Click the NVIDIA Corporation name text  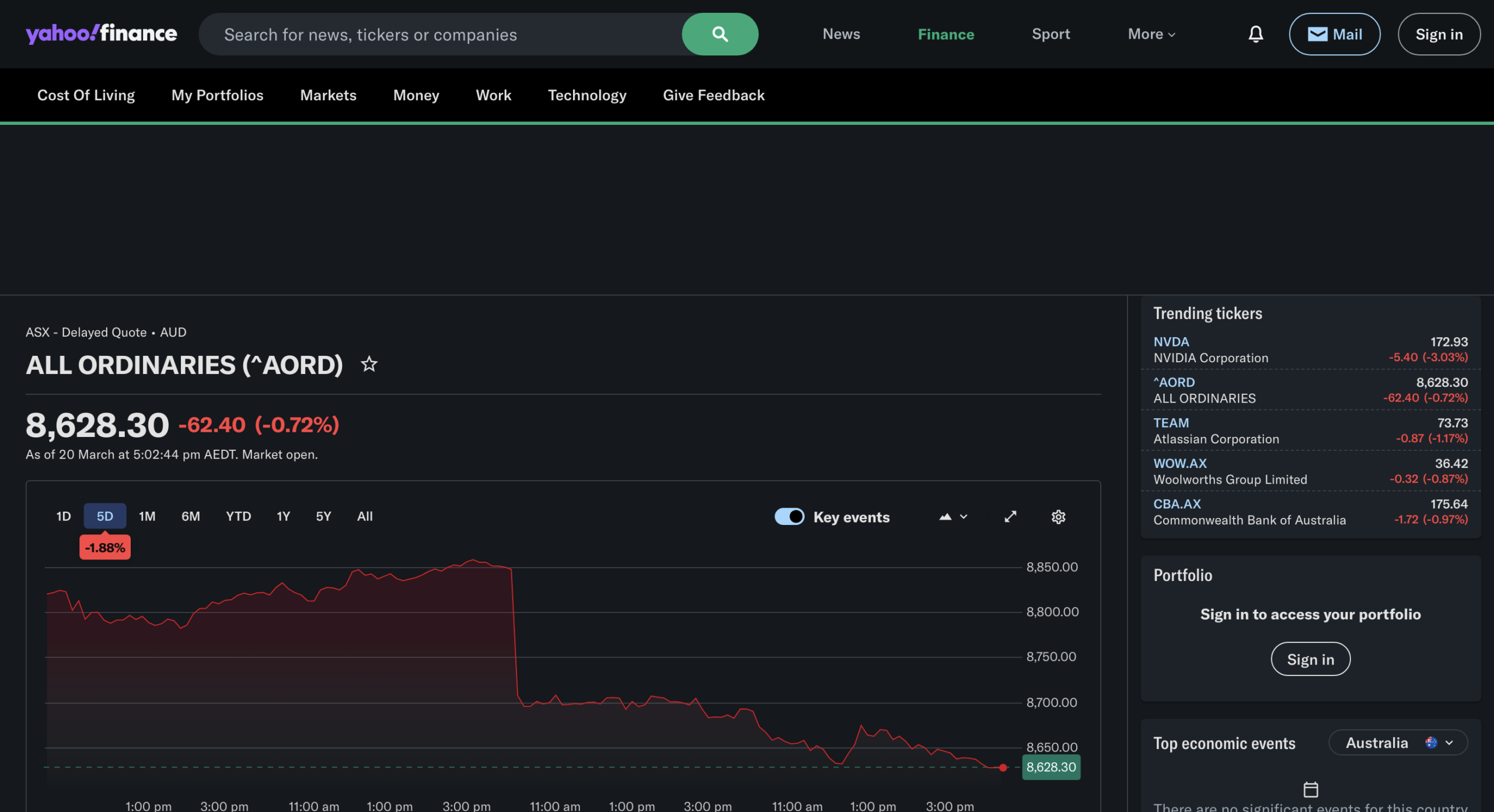pyautogui.click(x=1211, y=358)
